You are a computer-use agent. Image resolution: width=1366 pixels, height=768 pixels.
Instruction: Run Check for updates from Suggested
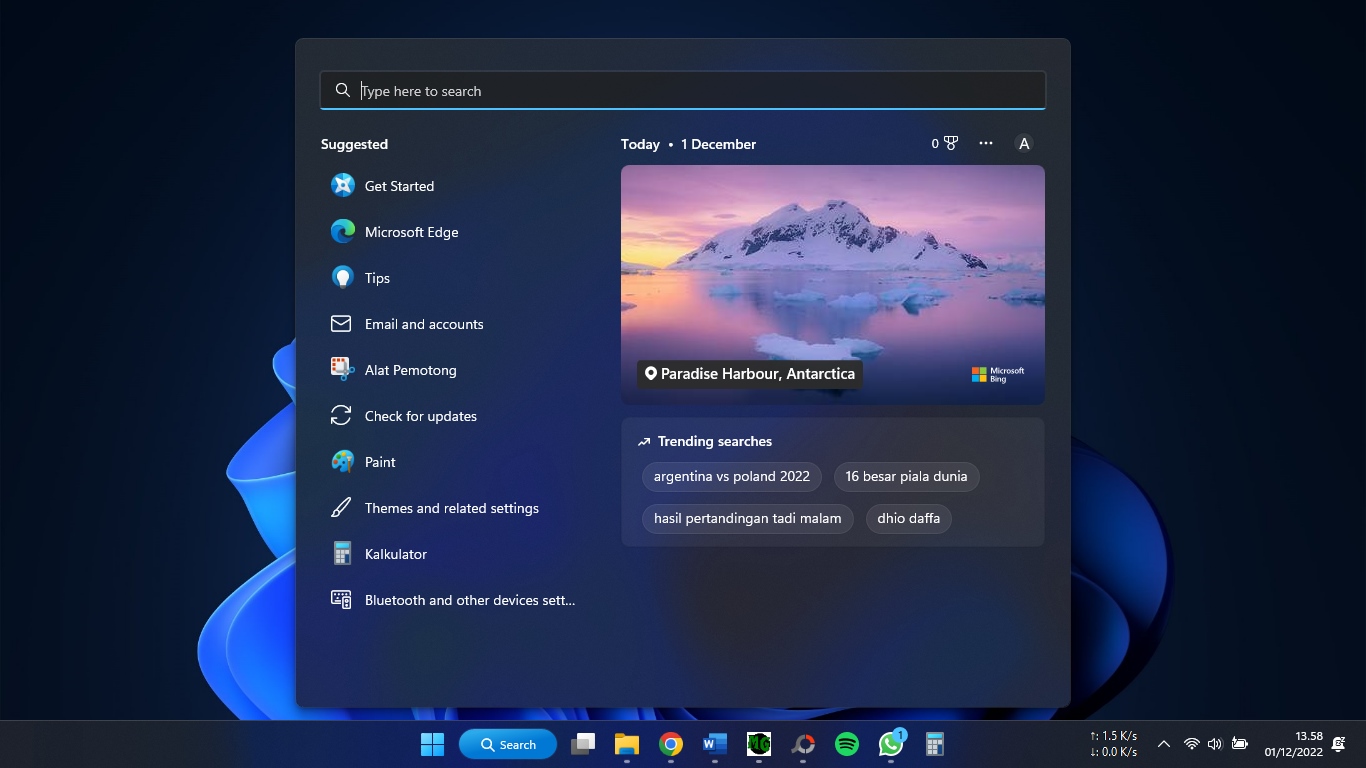pos(420,416)
